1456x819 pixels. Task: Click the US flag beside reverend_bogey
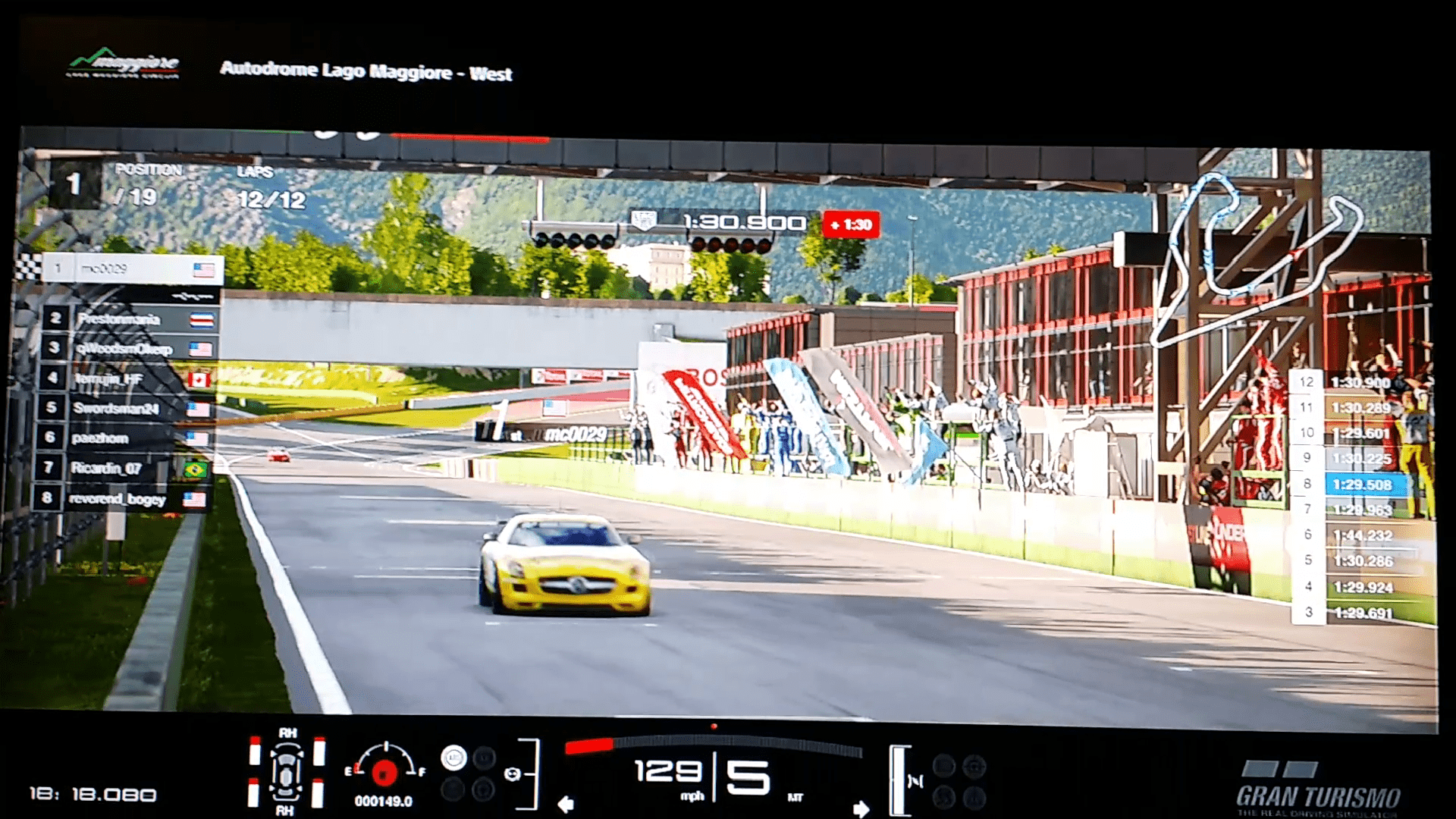(194, 499)
